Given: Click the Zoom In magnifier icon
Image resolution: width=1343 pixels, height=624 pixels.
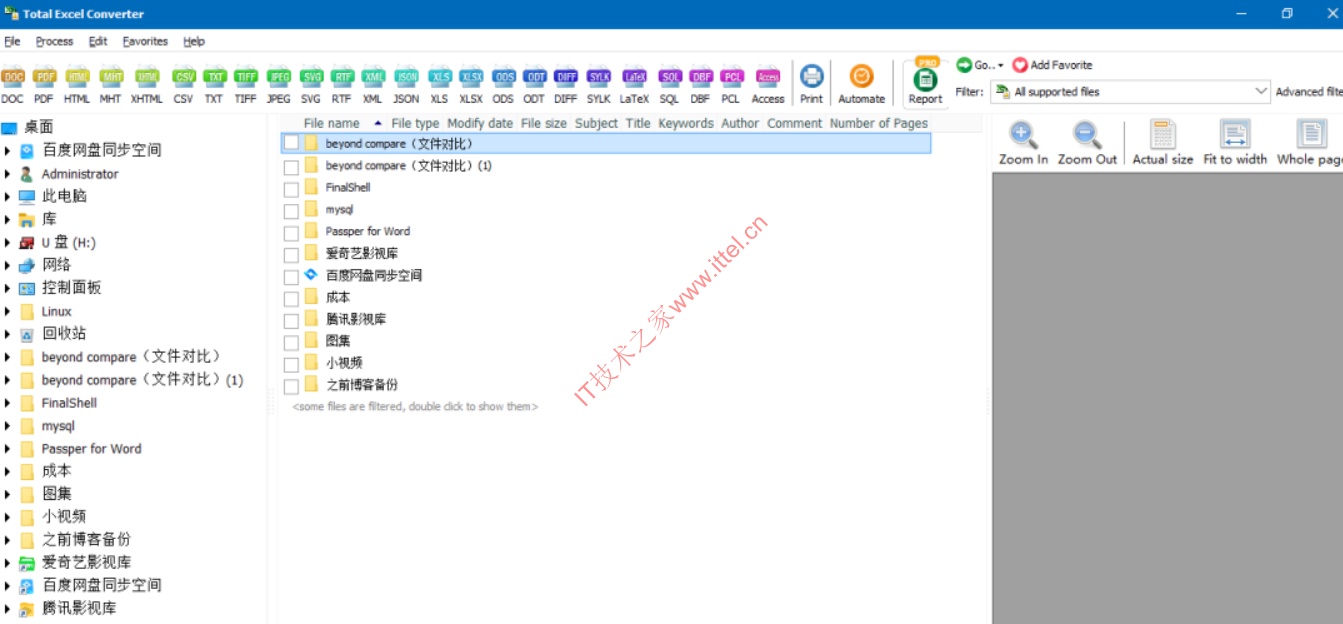Looking at the screenshot, I should pyautogui.click(x=1023, y=135).
